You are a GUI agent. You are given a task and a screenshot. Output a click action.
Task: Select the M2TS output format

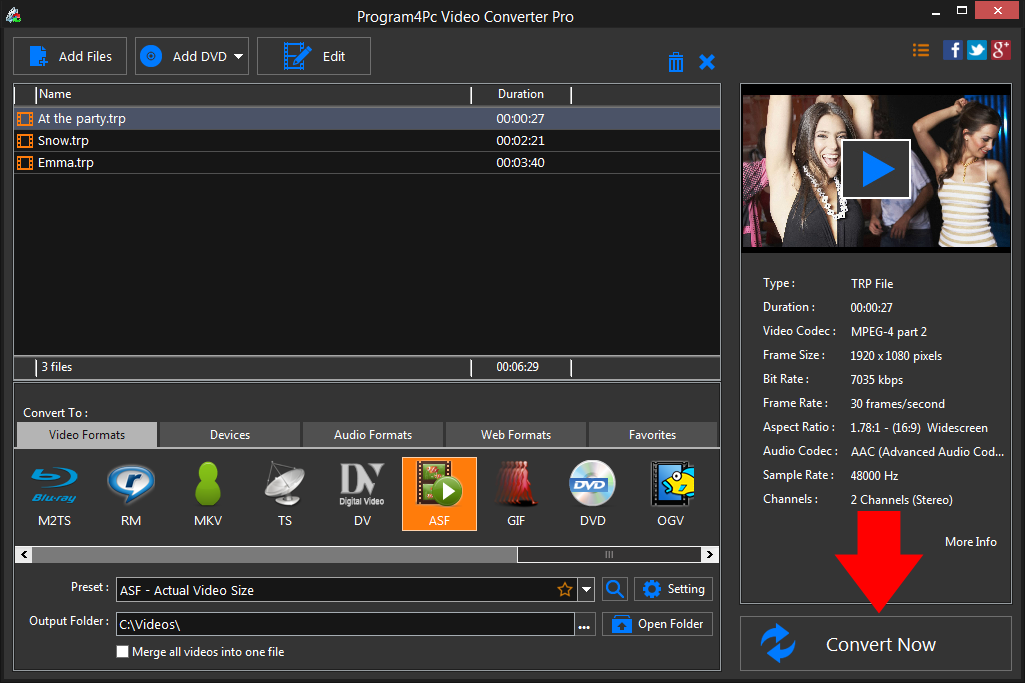tap(54, 493)
